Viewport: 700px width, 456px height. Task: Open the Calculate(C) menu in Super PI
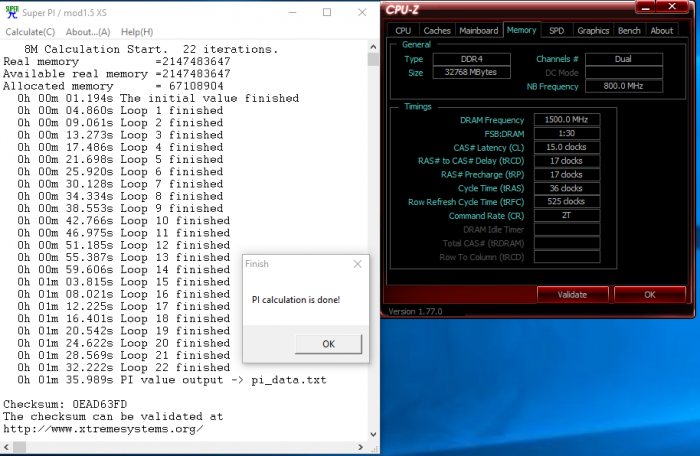(x=30, y=32)
